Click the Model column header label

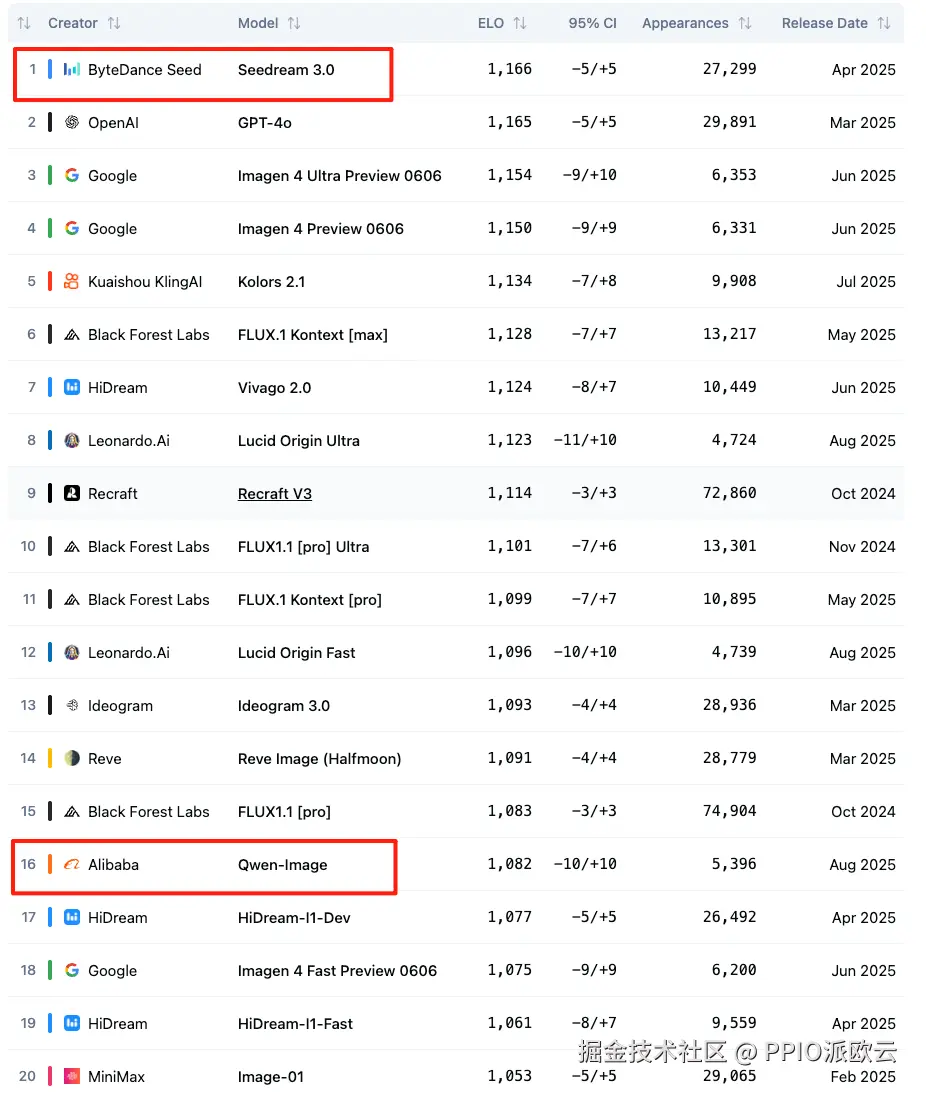(x=258, y=23)
